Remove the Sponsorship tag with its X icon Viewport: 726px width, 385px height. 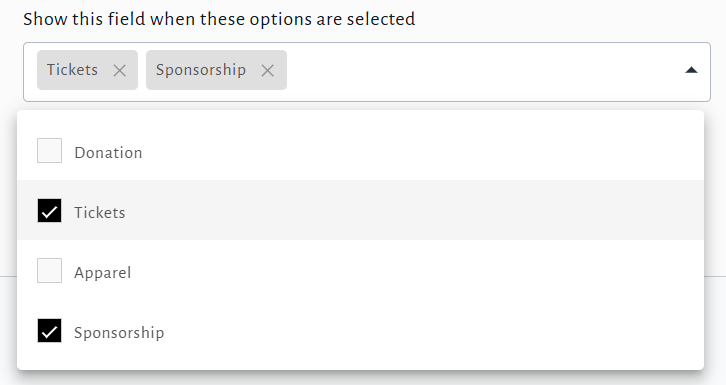click(x=267, y=70)
